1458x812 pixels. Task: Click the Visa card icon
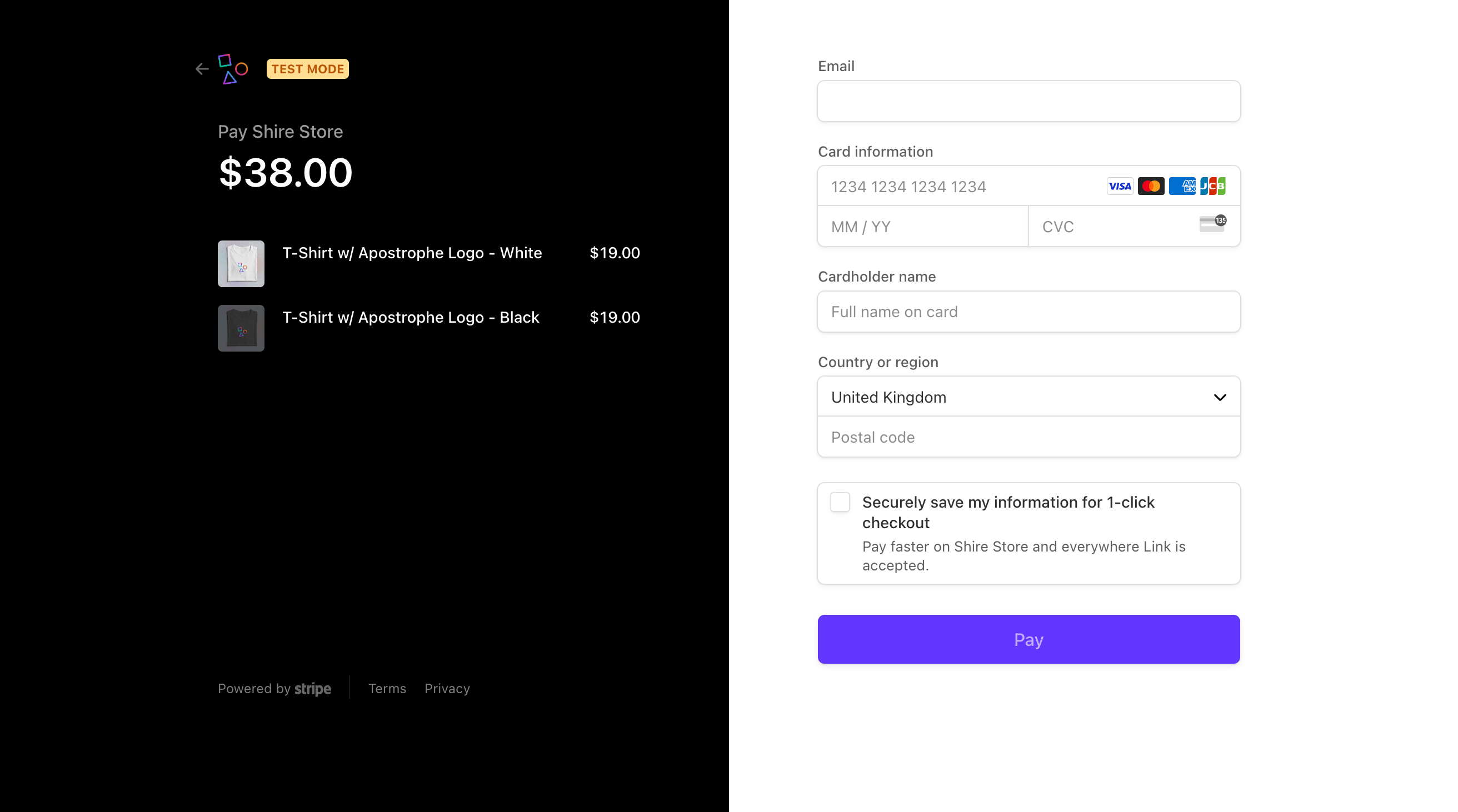coord(1120,186)
